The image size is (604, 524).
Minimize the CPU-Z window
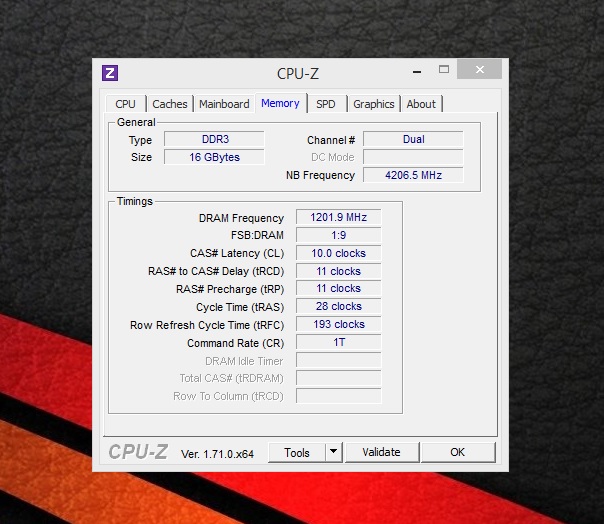(x=417, y=72)
